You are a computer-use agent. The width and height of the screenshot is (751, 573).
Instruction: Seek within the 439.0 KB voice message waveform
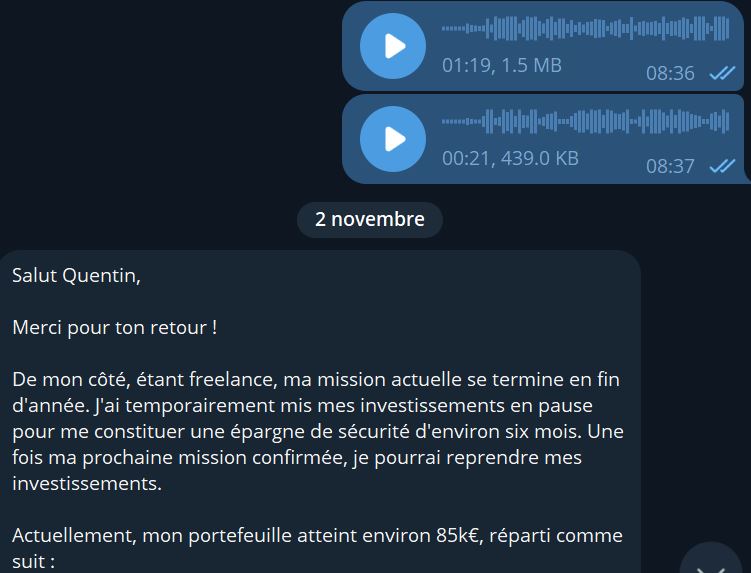tap(585, 121)
